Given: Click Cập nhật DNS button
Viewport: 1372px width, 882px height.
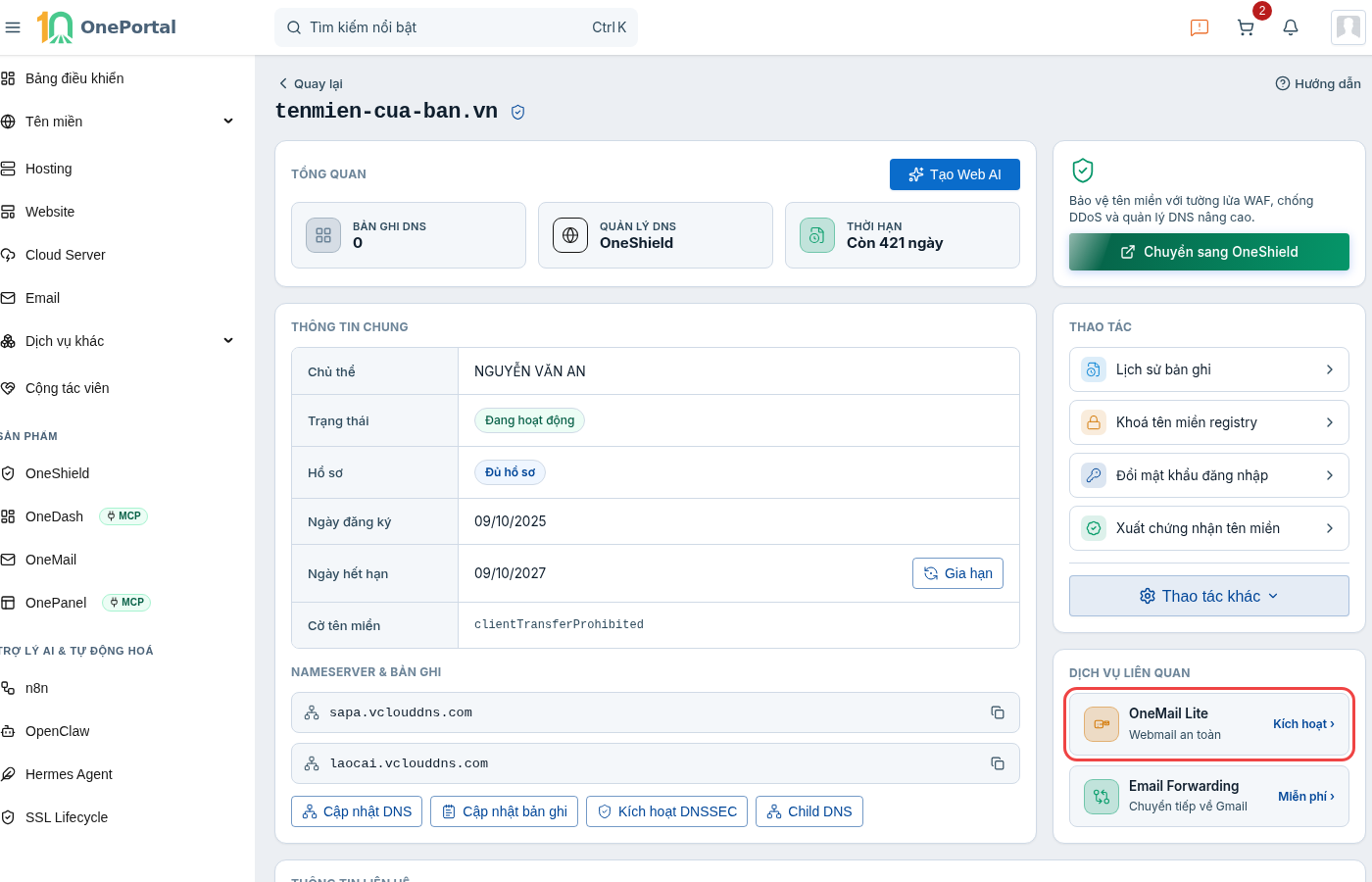Looking at the screenshot, I should click(x=357, y=811).
